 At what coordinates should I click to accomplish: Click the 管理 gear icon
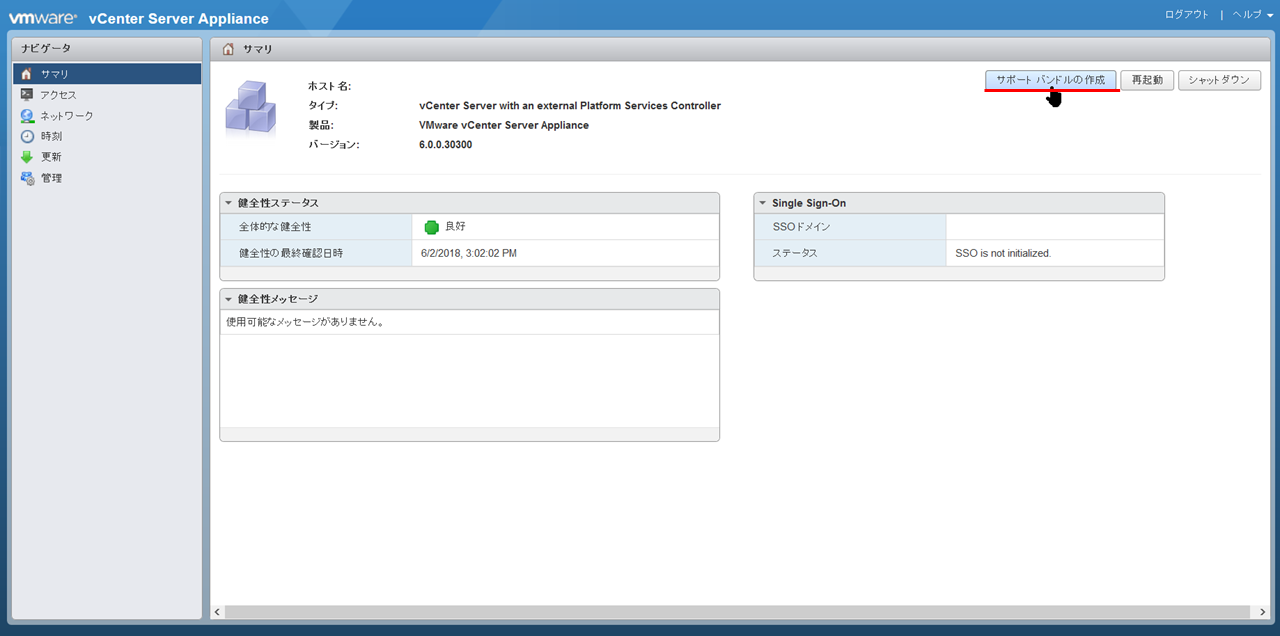coord(27,178)
